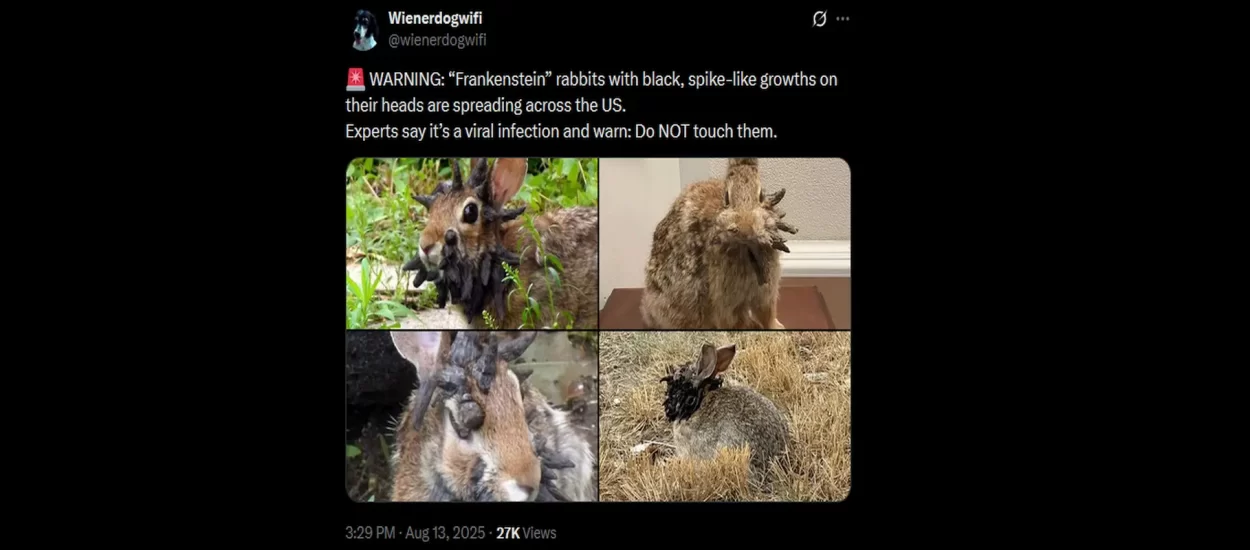
Task: Open top-right indoor rabbit photo
Action: [x=725, y=243]
